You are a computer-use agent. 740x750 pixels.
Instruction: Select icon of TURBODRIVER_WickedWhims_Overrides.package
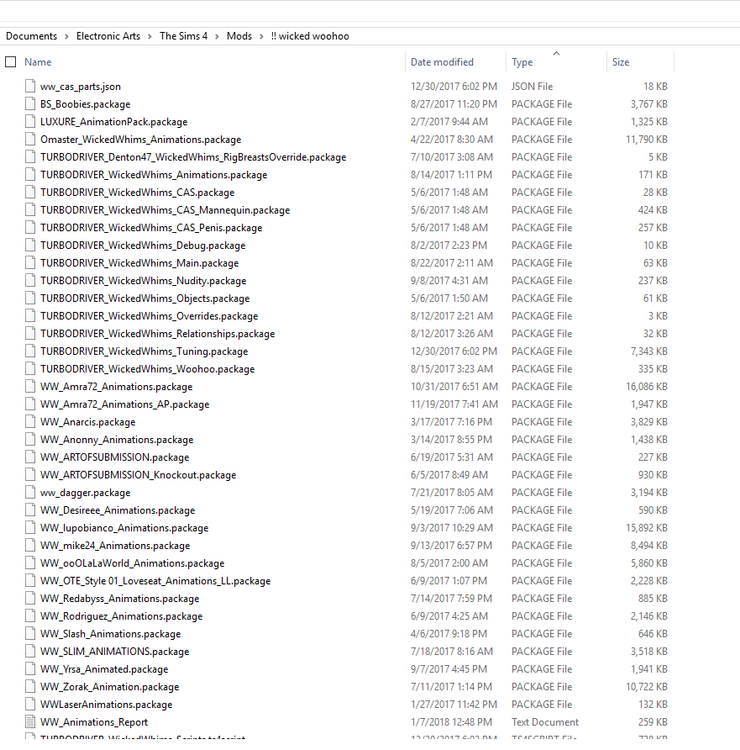(x=30, y=316)
